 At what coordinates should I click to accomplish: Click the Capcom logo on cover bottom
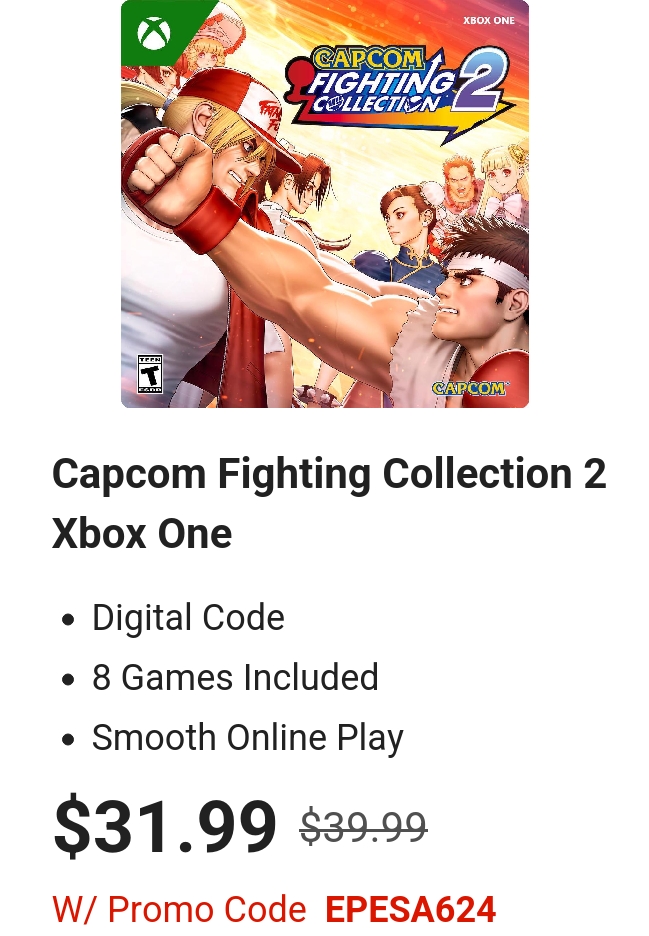pos(469,388)
